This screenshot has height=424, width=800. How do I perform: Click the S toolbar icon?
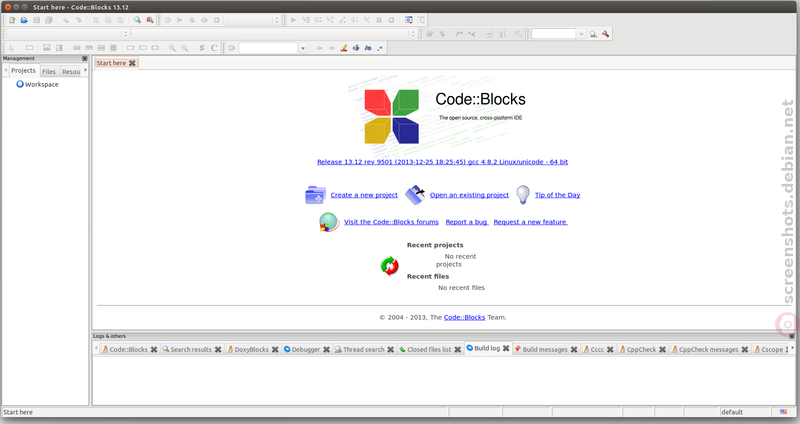click(x=202, y=48)
